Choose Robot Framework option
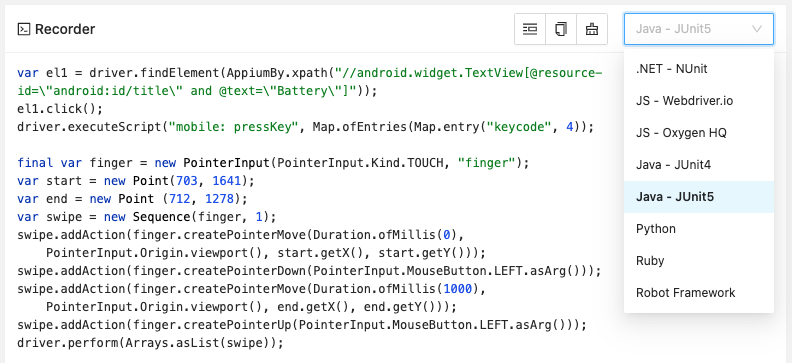792x363 pixels. [x=699, y=293]
